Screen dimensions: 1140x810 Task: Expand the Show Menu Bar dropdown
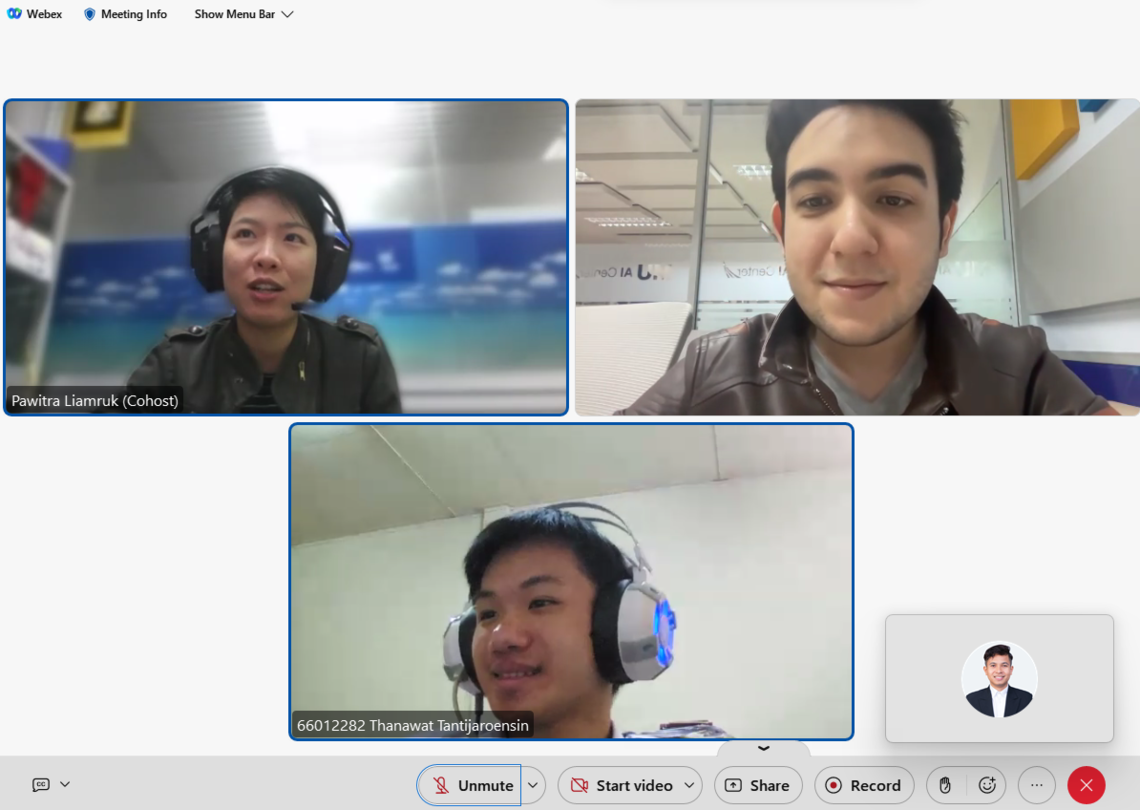pyautogui.click(x=244, y=14)
